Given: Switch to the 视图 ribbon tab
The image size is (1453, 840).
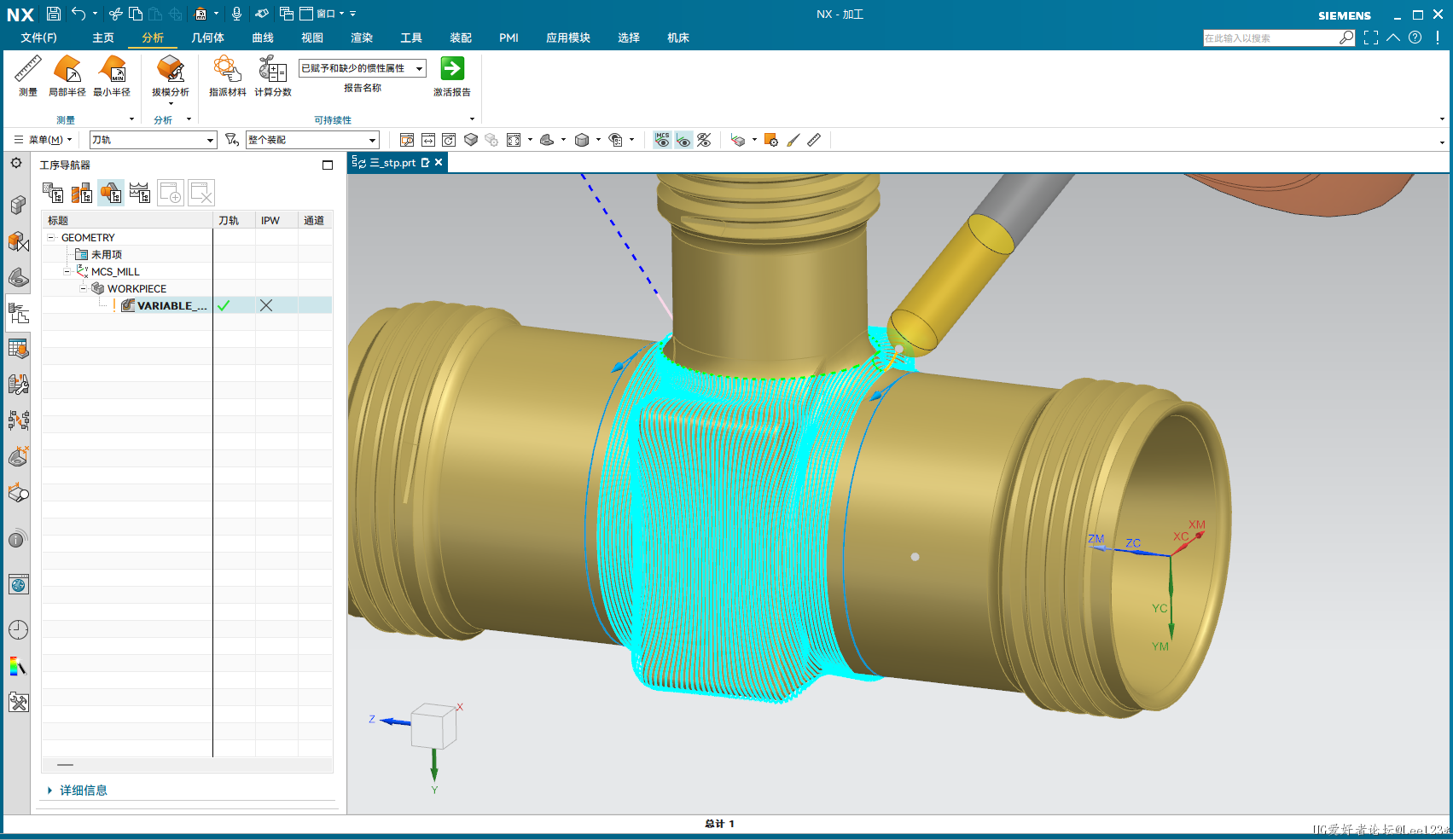Looking at the screenshot, I should tap(312, 38).
